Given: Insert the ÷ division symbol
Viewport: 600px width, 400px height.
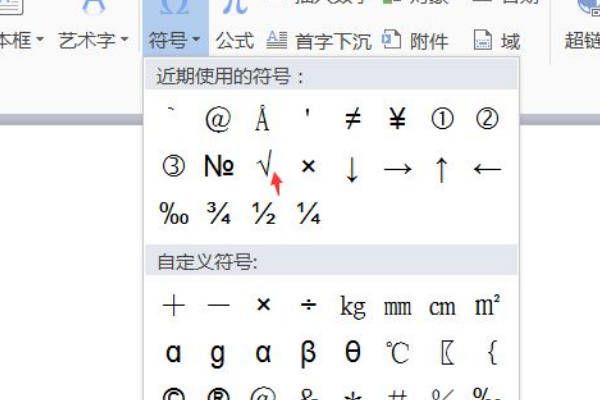Looking at the screenshot, I should coord(308,305).
